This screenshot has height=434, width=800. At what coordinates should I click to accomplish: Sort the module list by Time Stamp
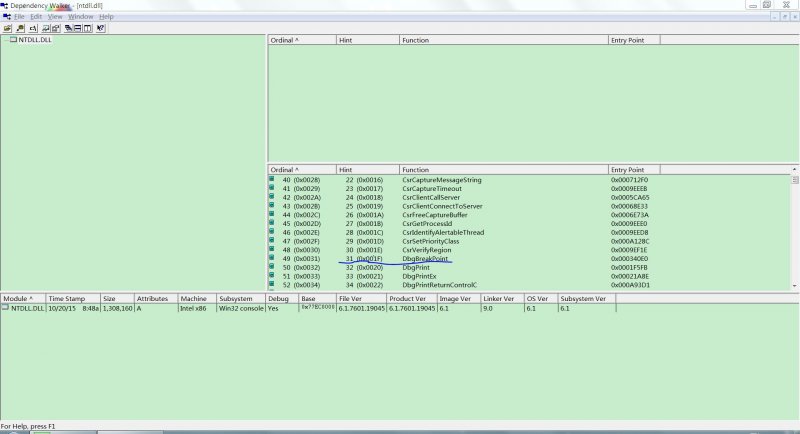tap(73, 298)
